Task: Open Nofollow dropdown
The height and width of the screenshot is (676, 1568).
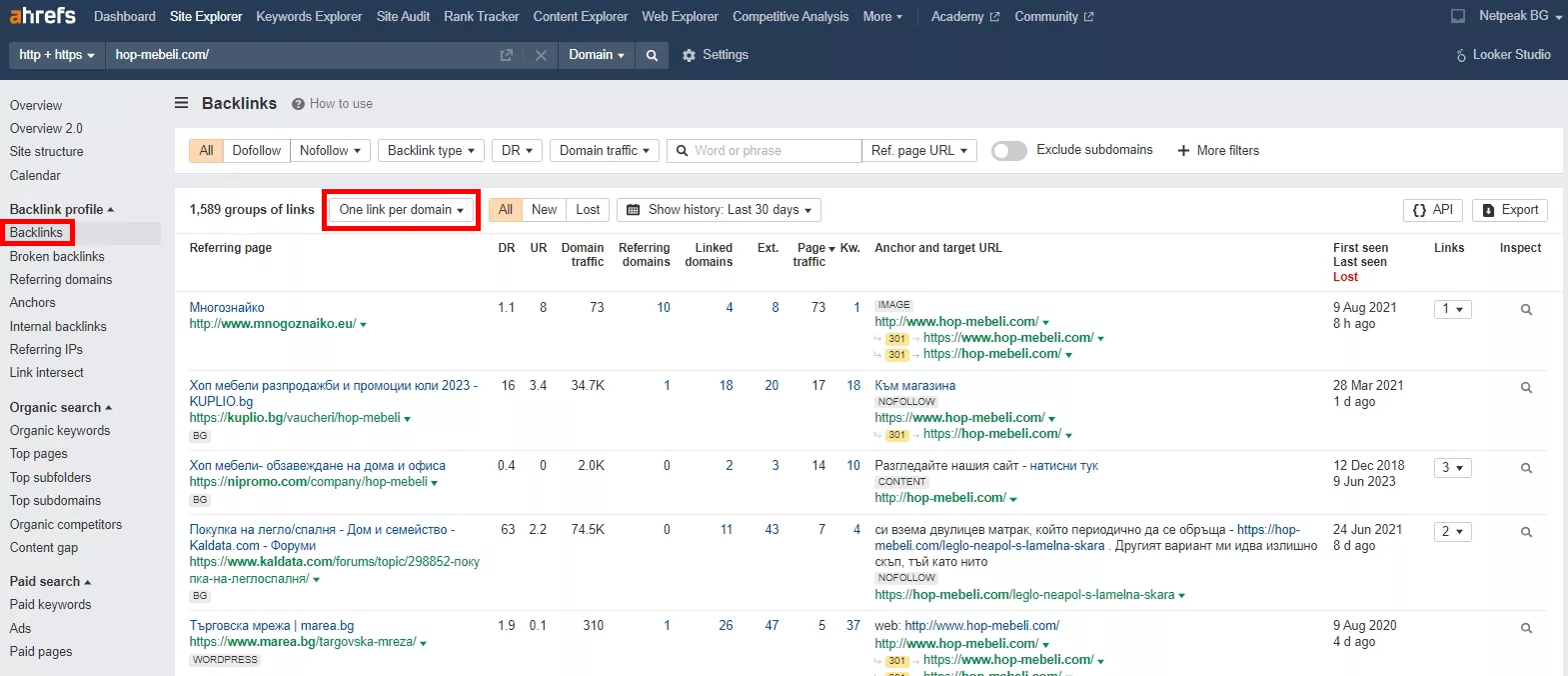Action: click(331, 150)
